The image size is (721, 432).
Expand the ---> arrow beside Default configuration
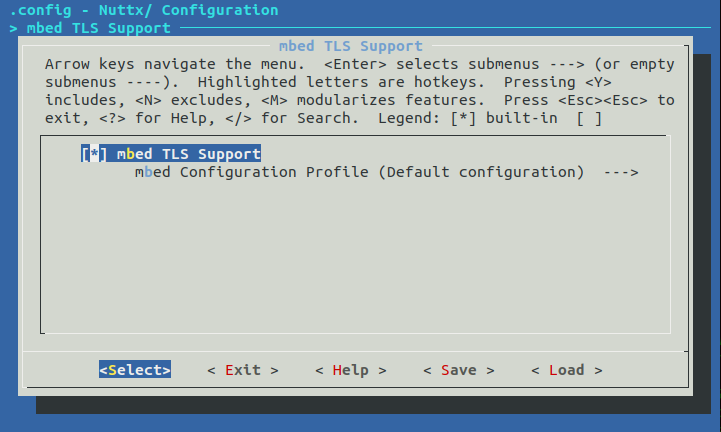pyautogui.click(x=621, y=173)
